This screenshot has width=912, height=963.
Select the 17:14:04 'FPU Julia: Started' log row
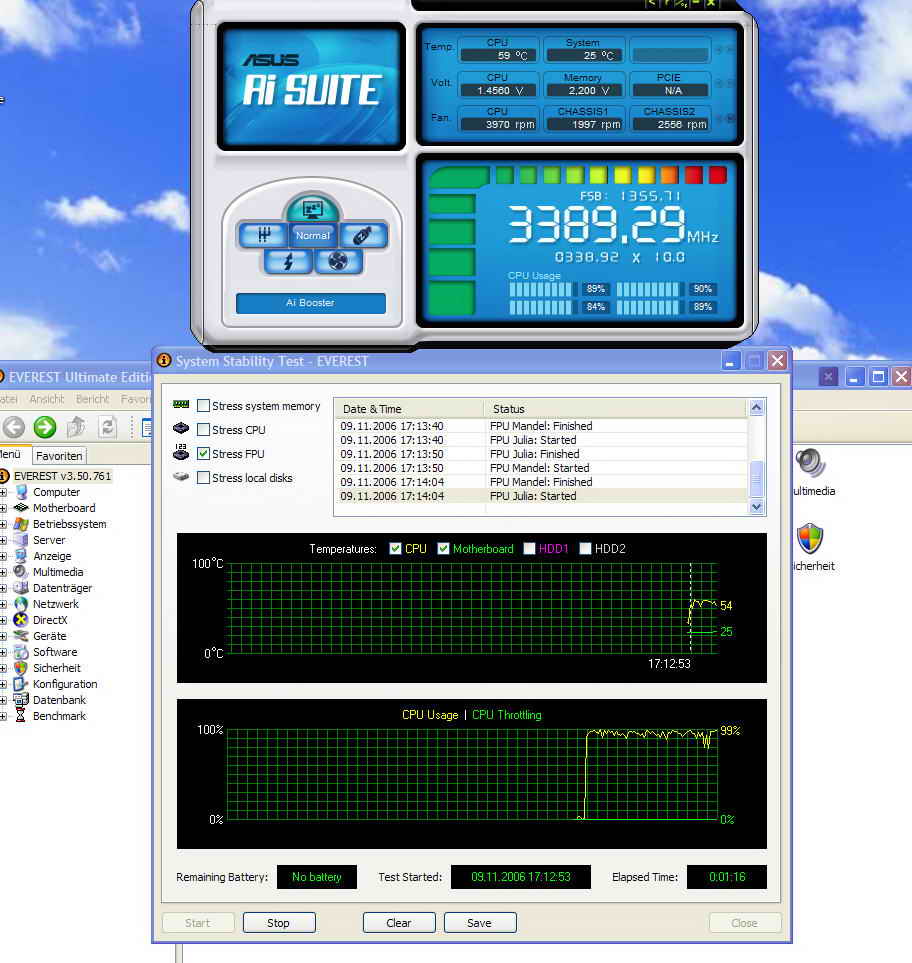(540, 496)
